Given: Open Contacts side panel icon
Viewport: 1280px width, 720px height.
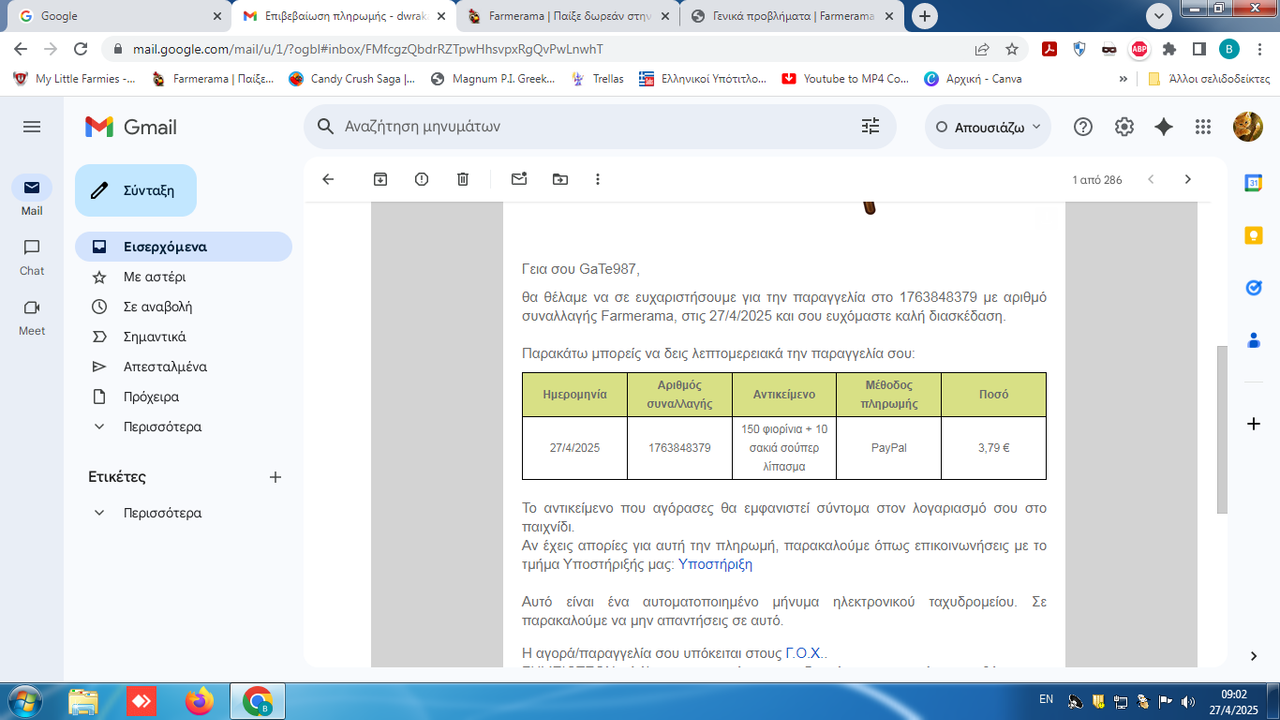Looking at the screenshot, I should click(1253, 340).
